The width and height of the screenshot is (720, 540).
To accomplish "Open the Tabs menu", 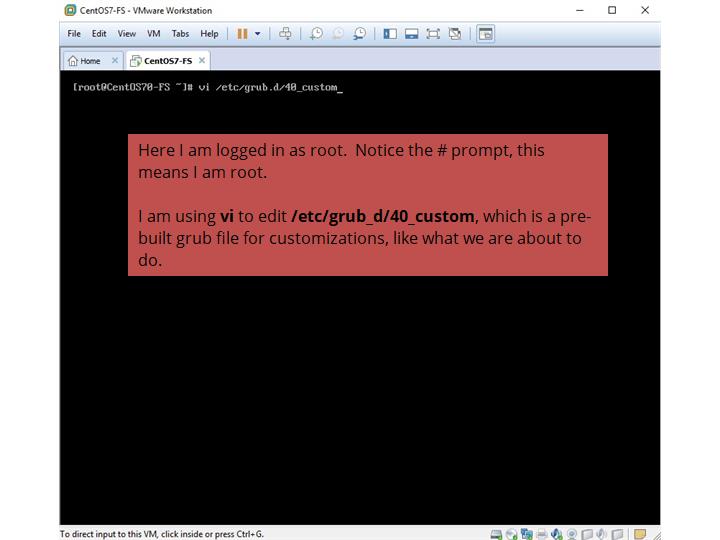I will (x=179, y=33).
